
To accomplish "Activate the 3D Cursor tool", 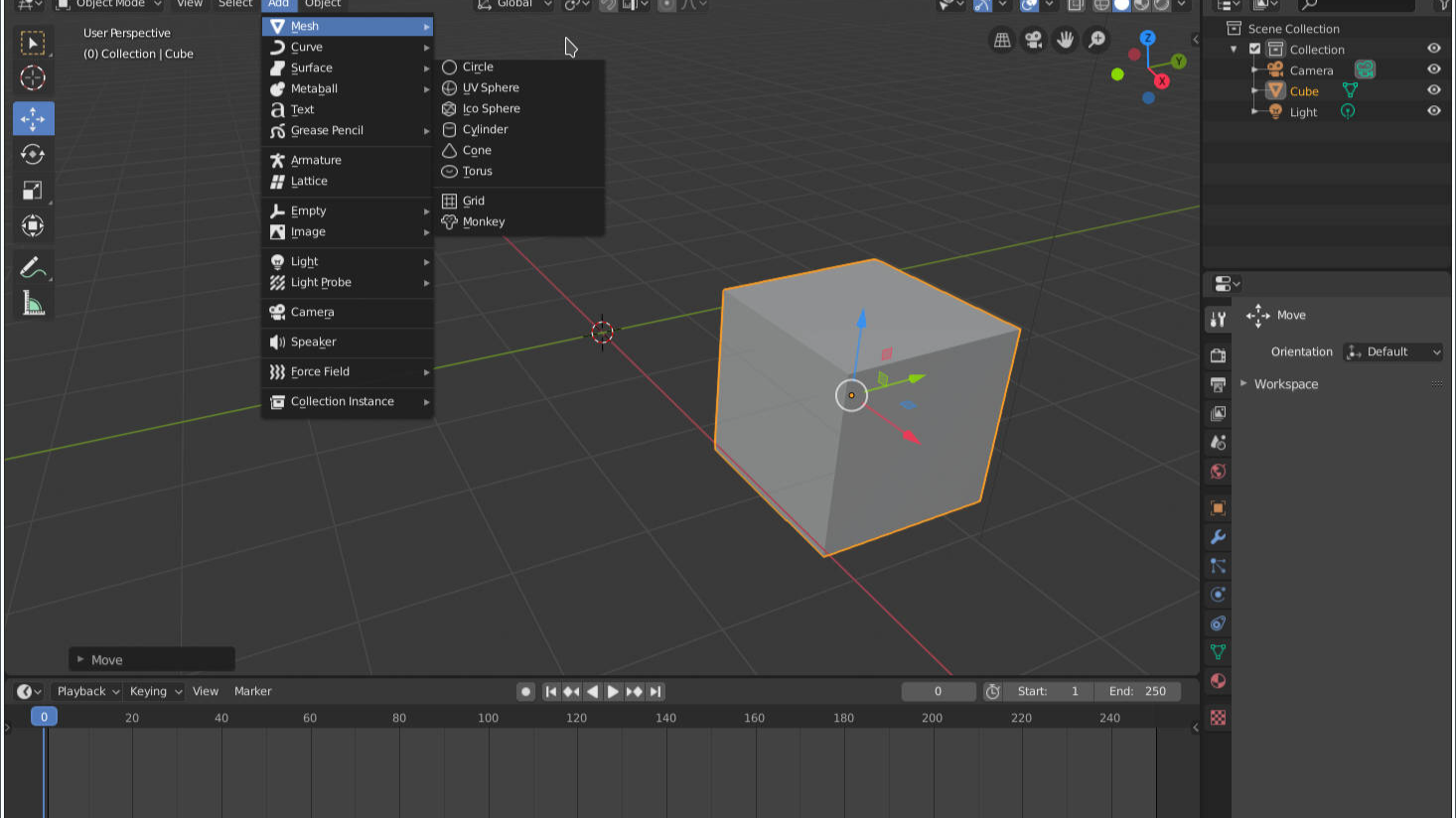I will pos(33,77).
